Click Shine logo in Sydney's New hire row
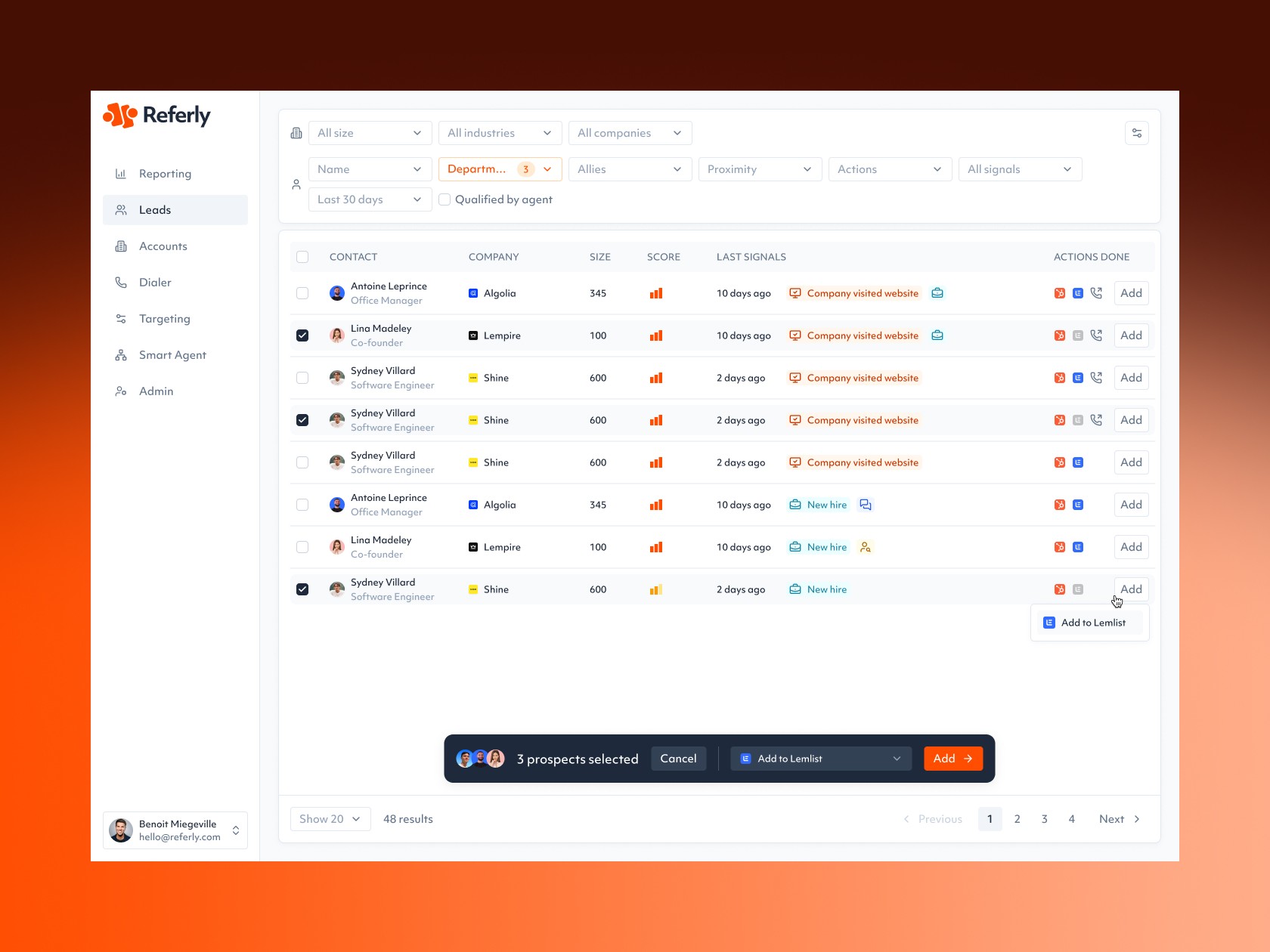This screenshot has height=952, width=1270. point(473,589)
